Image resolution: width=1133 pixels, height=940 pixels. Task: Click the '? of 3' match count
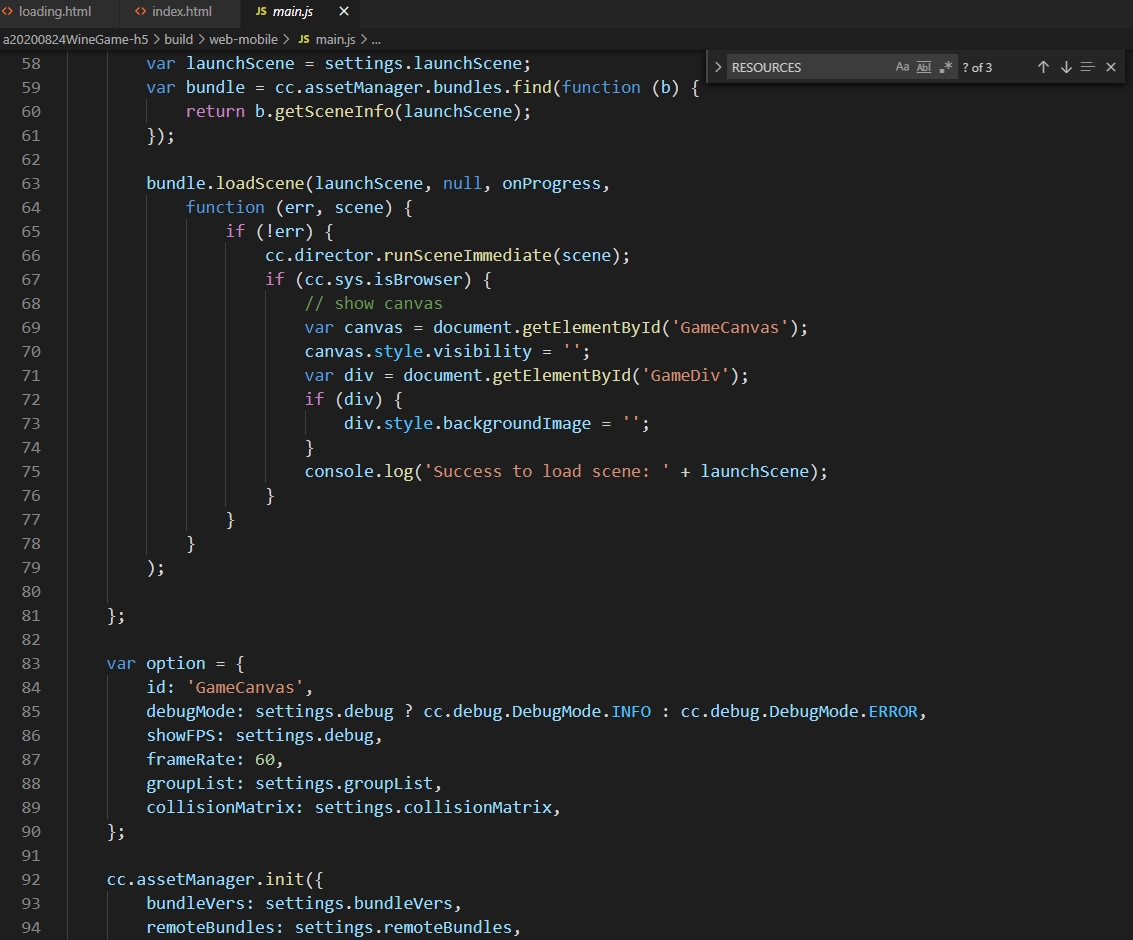click(978, 67)
